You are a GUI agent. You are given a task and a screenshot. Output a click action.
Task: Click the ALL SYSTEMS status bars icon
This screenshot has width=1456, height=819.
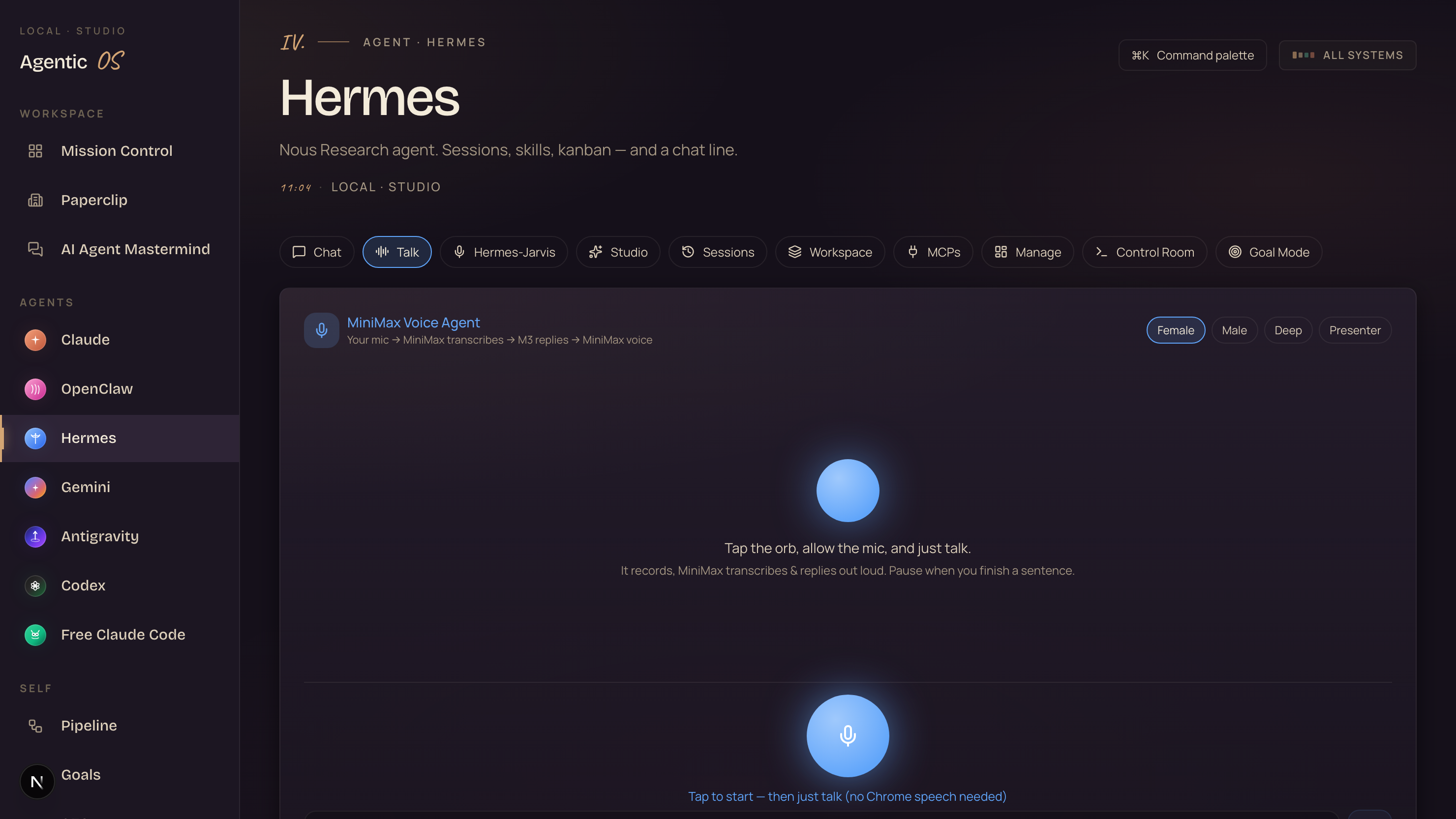1303,56
